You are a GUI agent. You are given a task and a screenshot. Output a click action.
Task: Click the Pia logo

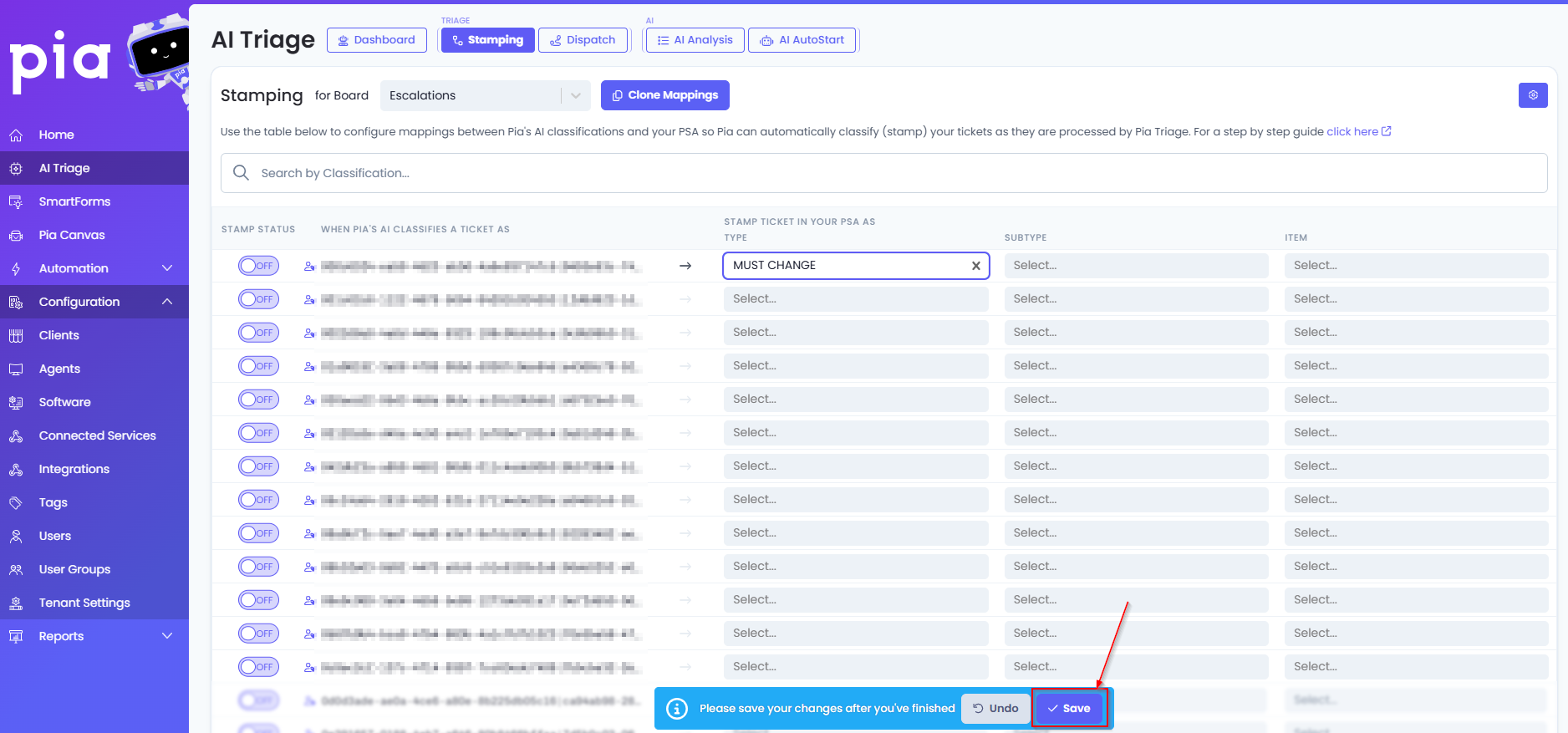[60, 60]
